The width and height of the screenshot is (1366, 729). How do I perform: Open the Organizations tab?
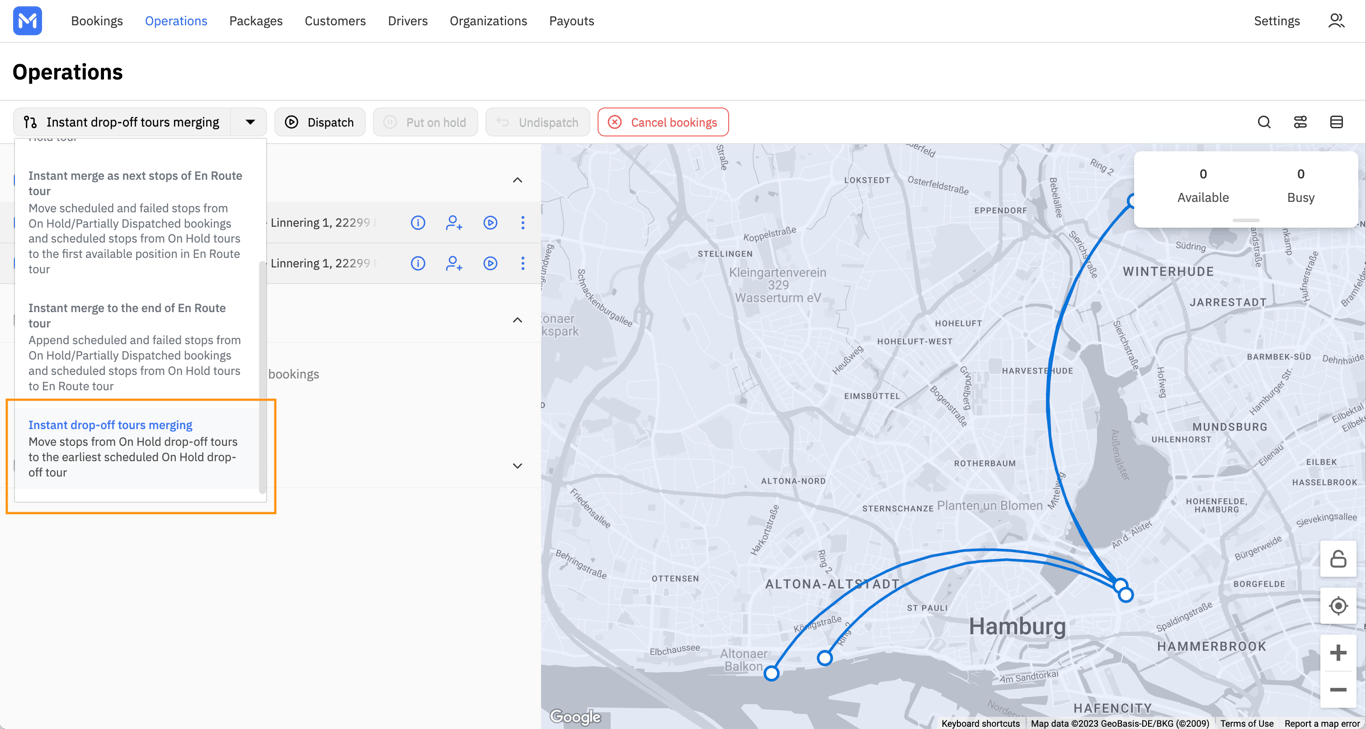[488, 21]
